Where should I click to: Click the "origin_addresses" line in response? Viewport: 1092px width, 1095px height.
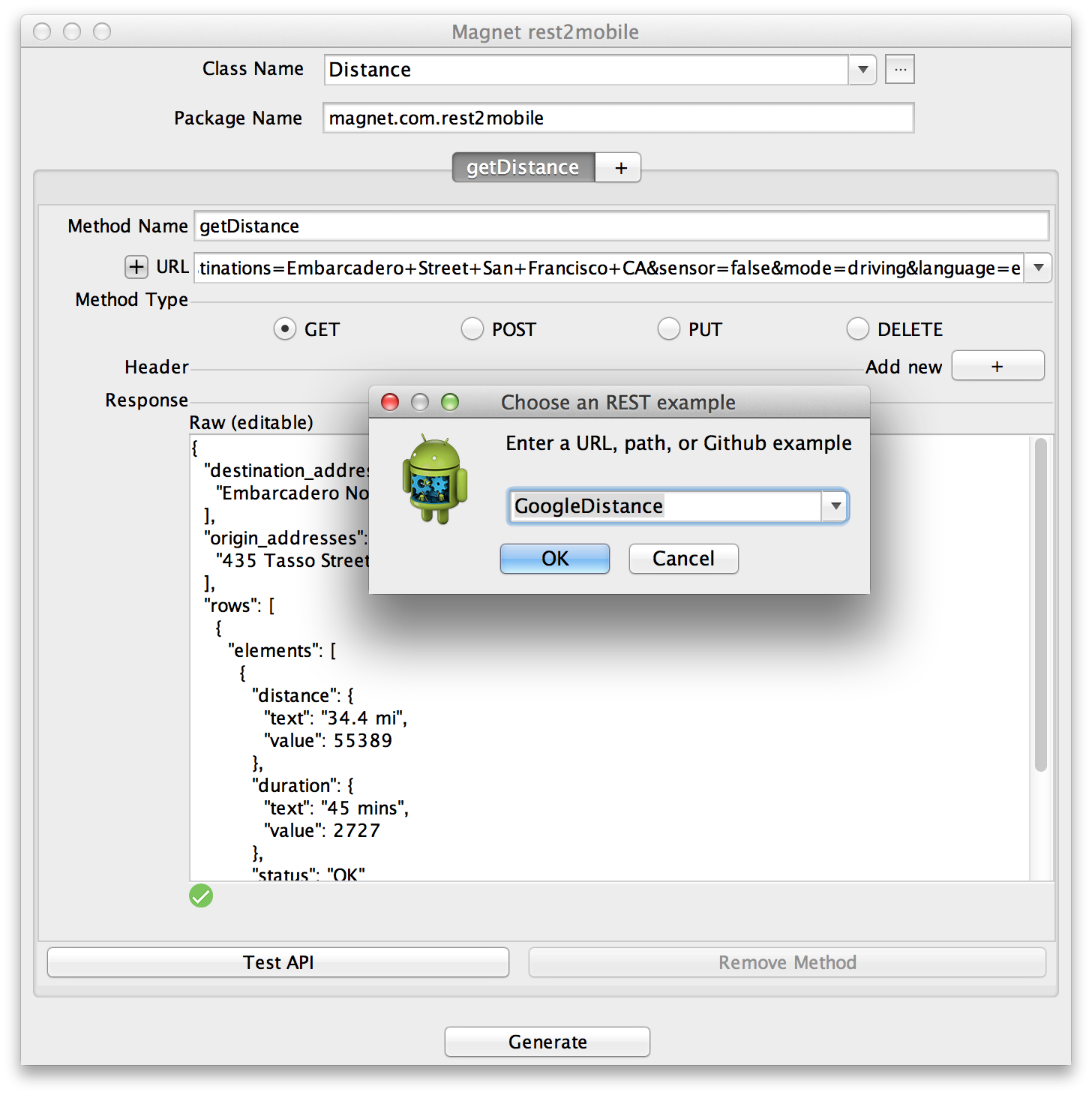[286, 538]
